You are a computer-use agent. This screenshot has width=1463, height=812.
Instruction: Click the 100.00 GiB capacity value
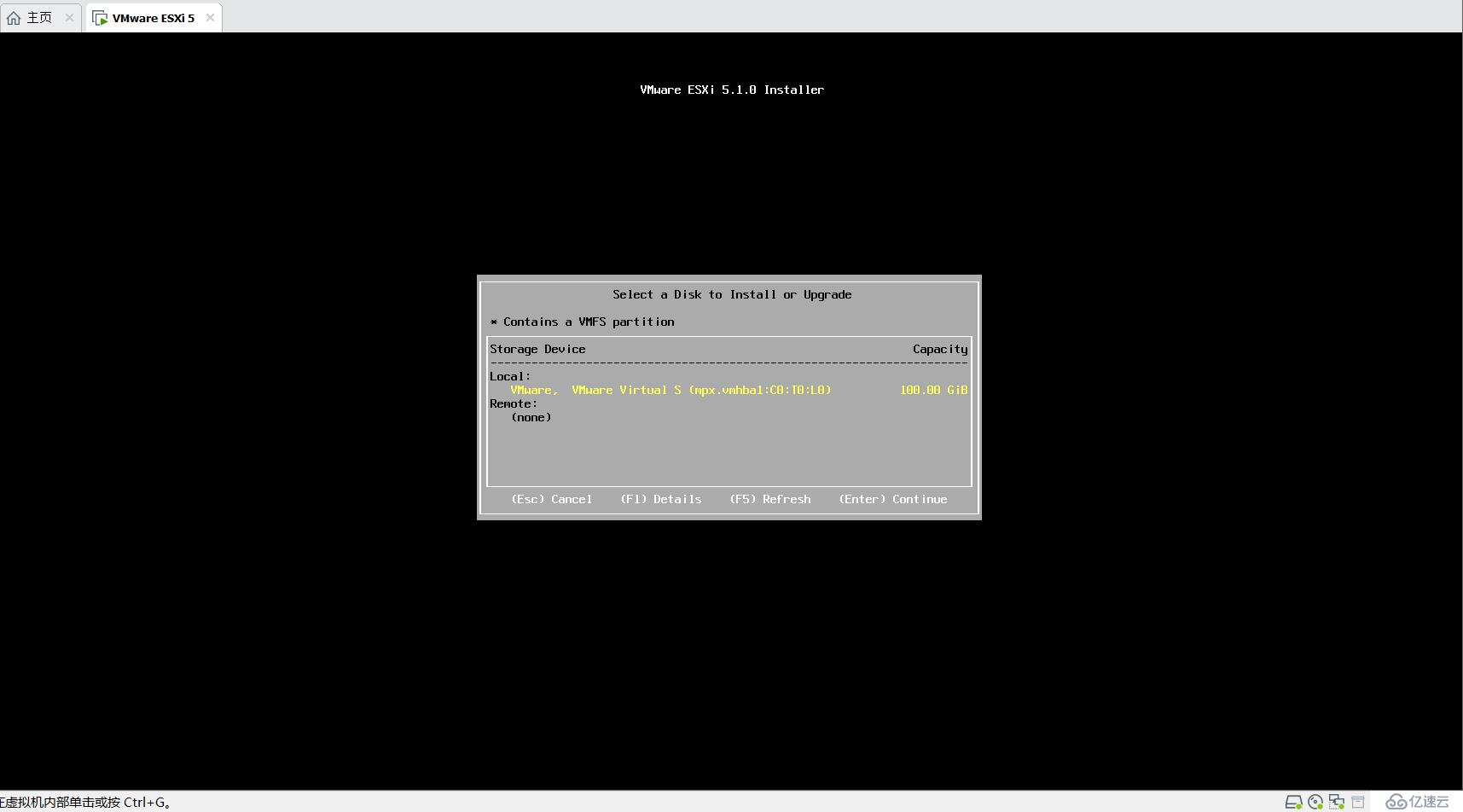coord(933,390)
